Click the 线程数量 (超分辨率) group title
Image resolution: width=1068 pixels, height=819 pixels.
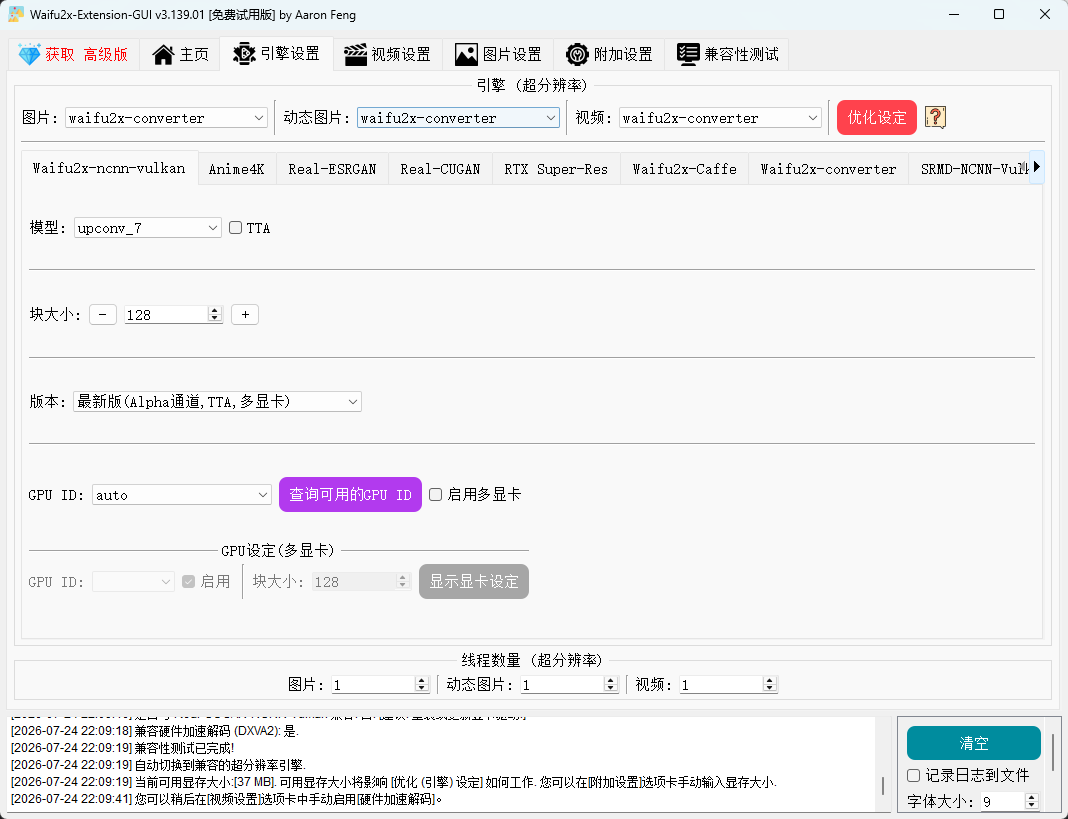(532, 660)
